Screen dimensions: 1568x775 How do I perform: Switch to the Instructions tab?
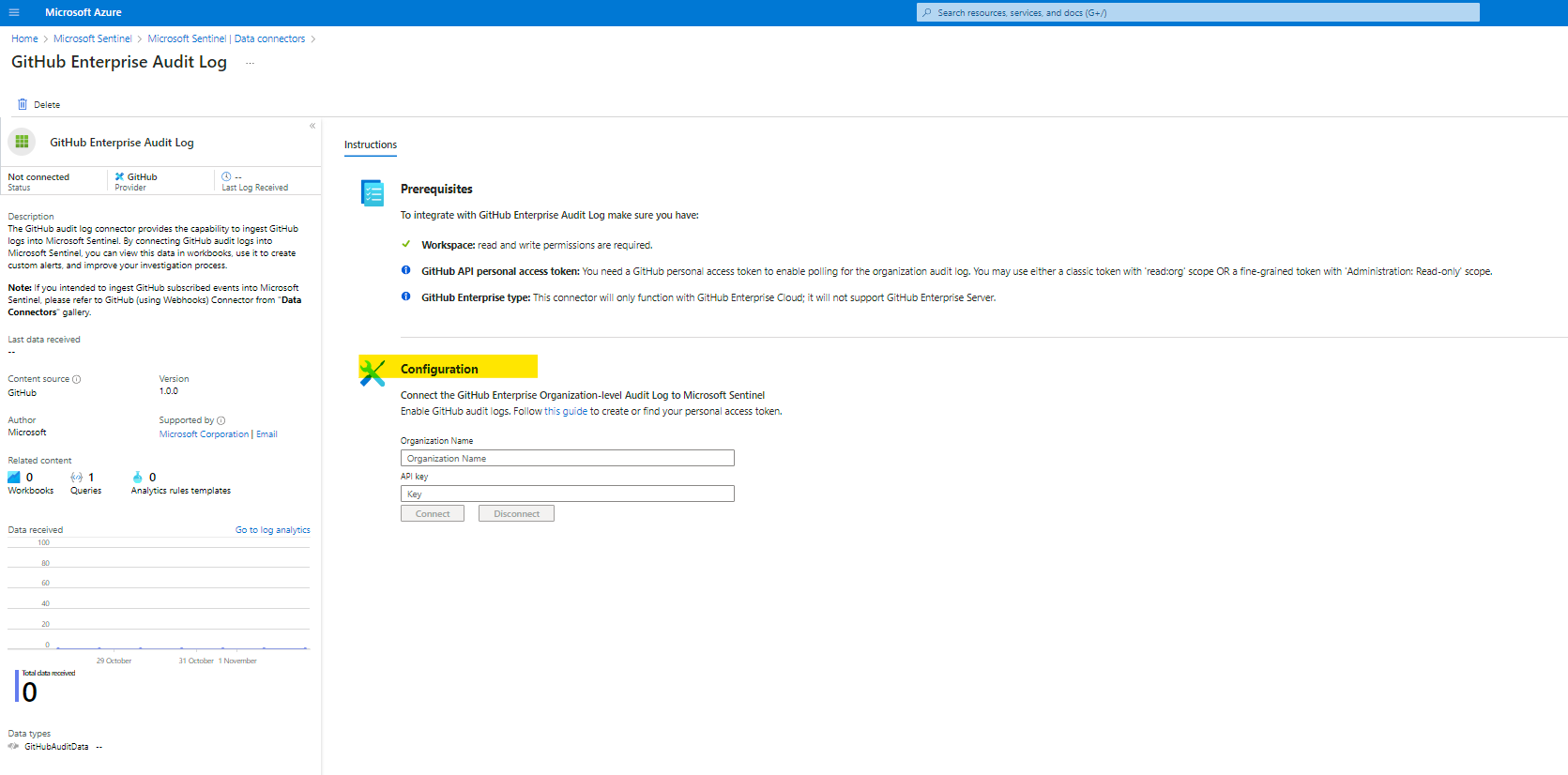tap(371, 144)
